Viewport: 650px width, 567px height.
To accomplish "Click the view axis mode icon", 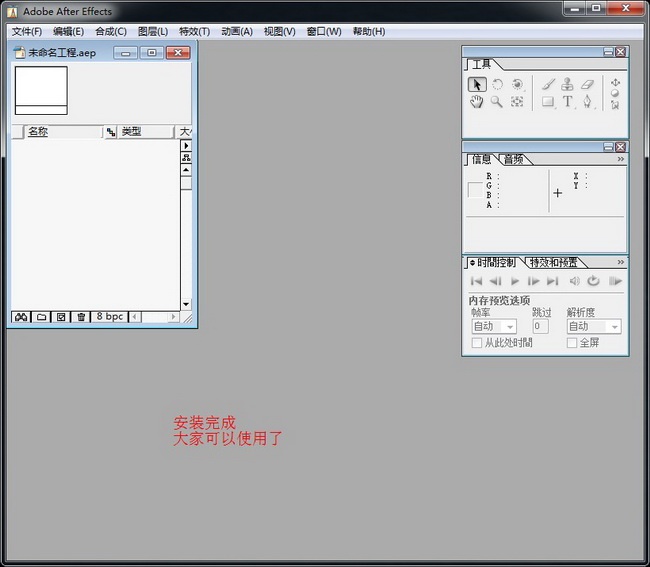I will tap(615, 105).
